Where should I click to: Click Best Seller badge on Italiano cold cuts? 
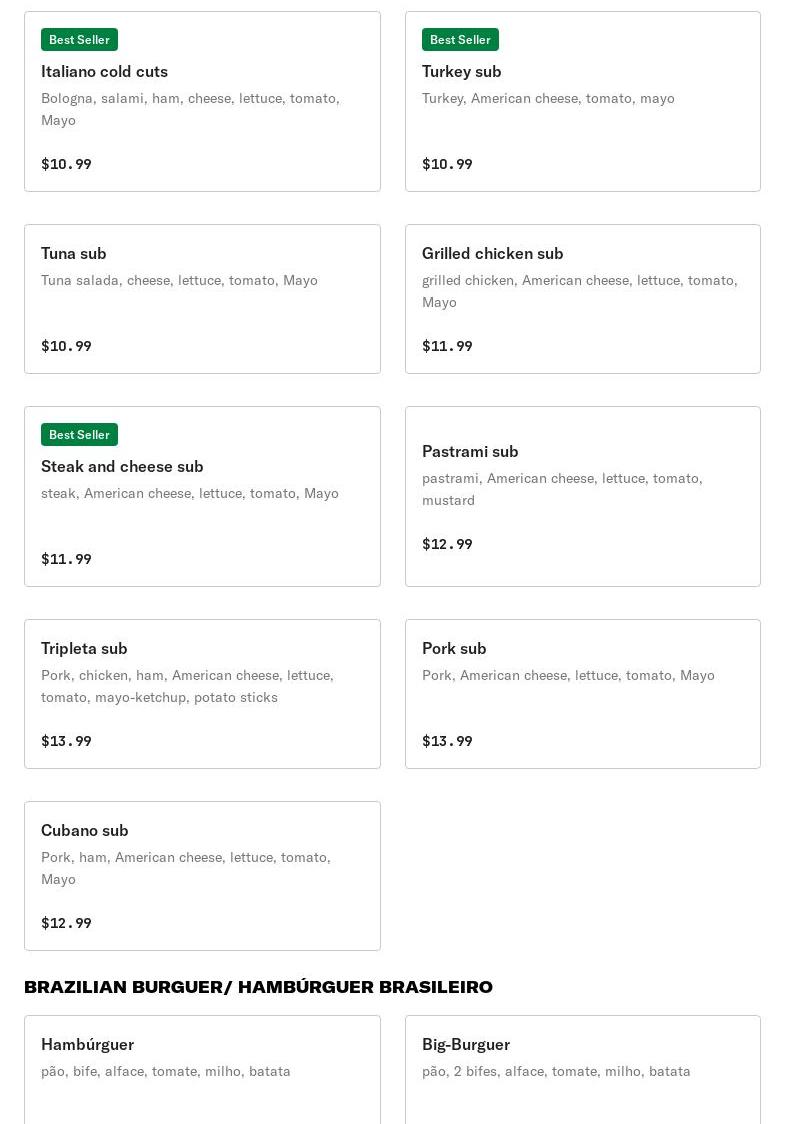pos(79,40)
